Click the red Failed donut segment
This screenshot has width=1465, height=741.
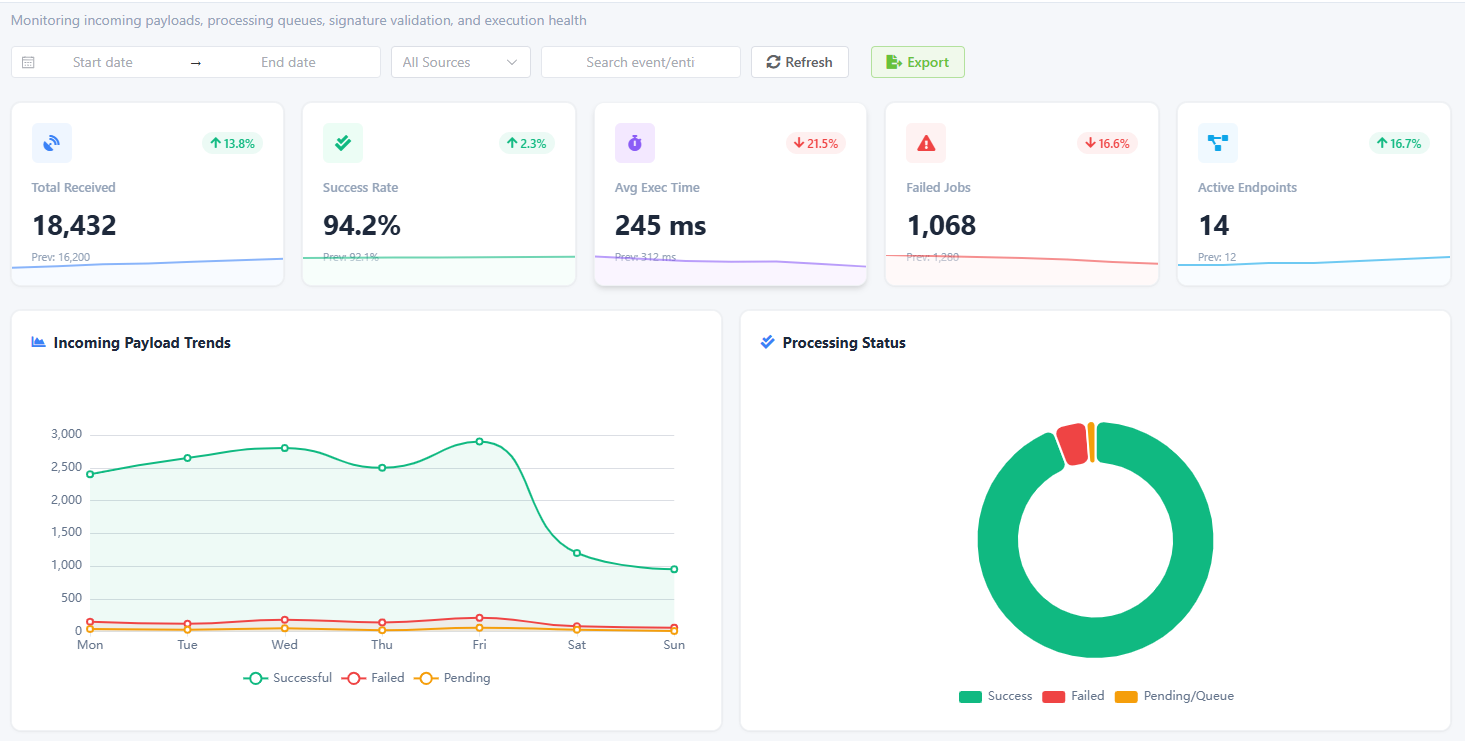click(x=1072, y=444)
